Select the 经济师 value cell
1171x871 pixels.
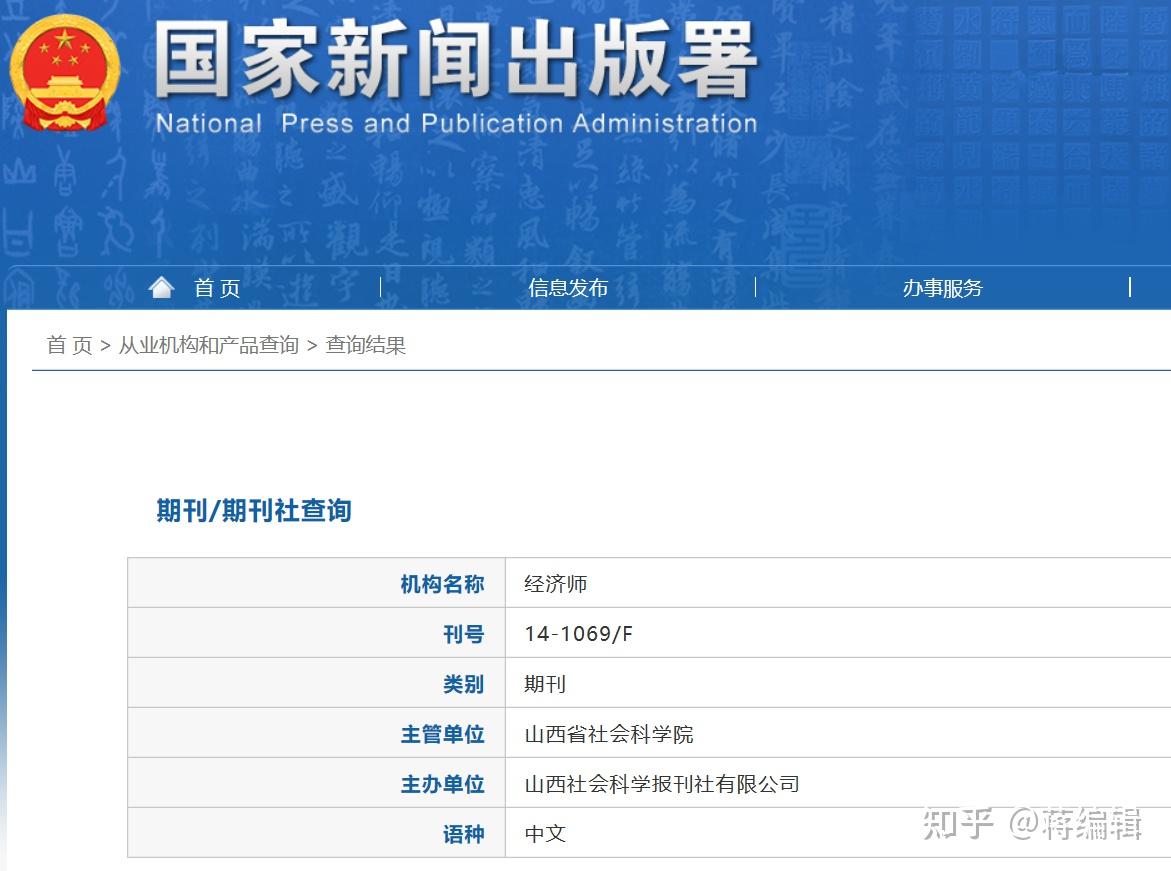click(838, 583)
